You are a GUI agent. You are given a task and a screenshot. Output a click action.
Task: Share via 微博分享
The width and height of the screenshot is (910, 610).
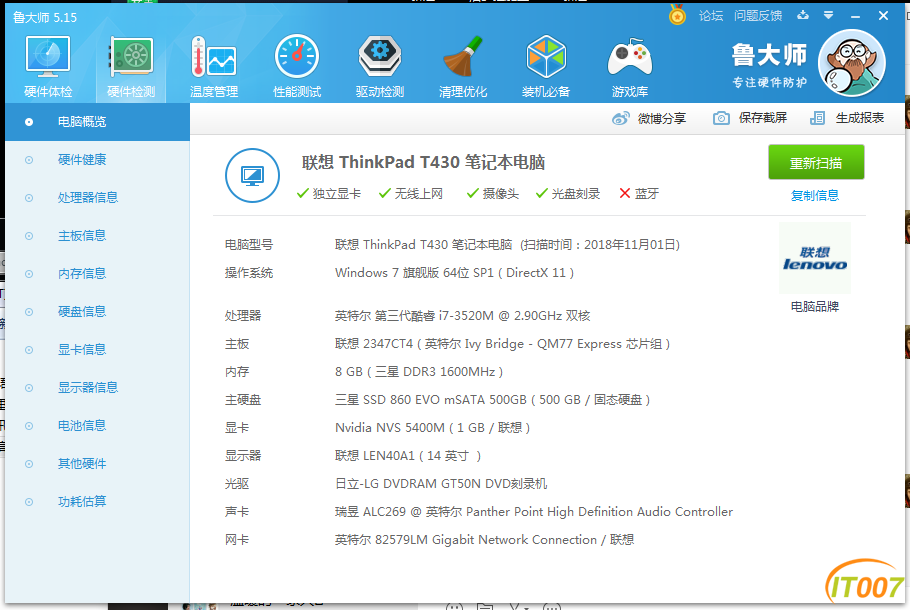click(x=649, y=118)
